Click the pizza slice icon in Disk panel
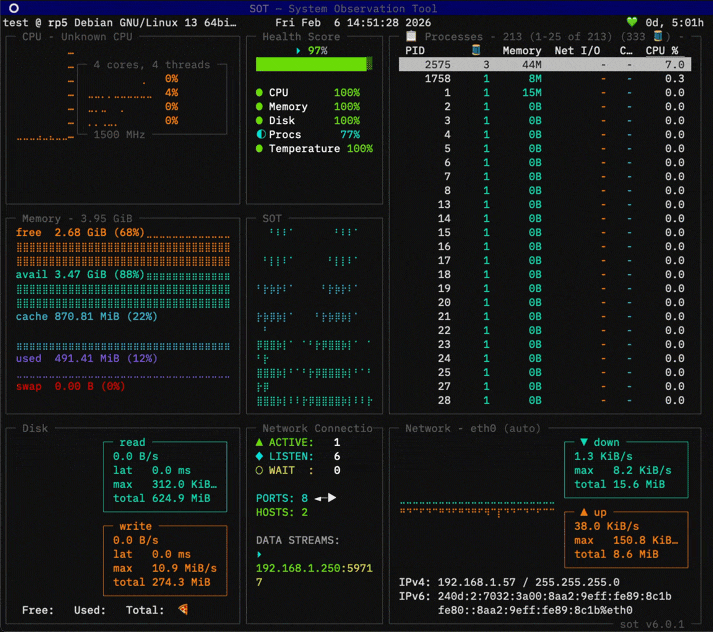The image size is (713, 632). click(x=184, y=610)
